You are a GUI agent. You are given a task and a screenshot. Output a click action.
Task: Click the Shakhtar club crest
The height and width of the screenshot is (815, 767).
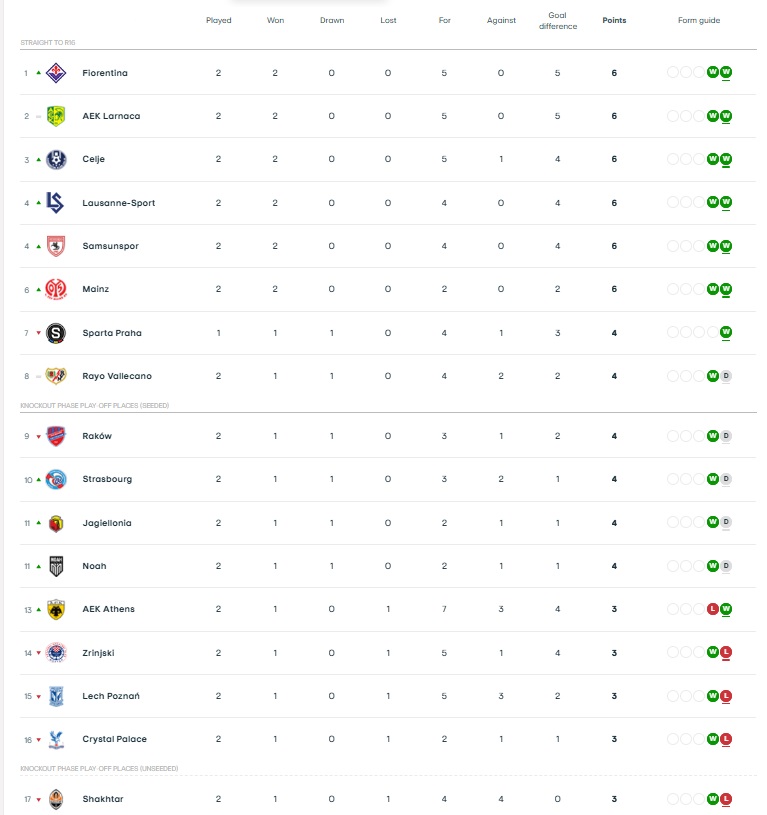click(x=56, y=799)
